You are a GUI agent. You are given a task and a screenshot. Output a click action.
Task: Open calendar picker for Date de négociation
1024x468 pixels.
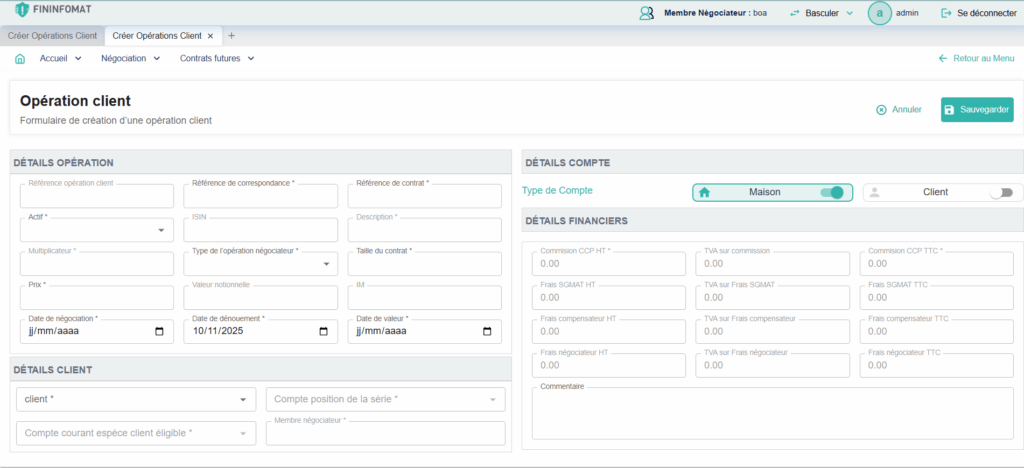159,331
